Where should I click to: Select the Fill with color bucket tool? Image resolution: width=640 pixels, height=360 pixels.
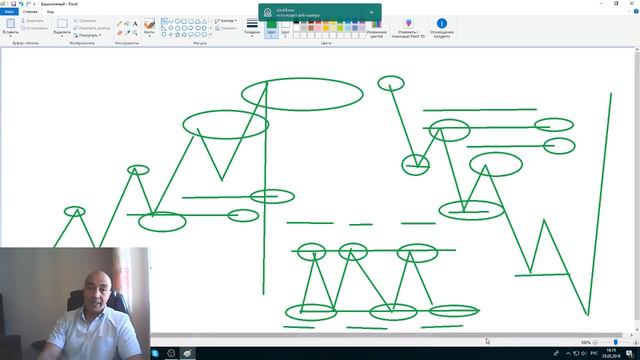(127, 24)
